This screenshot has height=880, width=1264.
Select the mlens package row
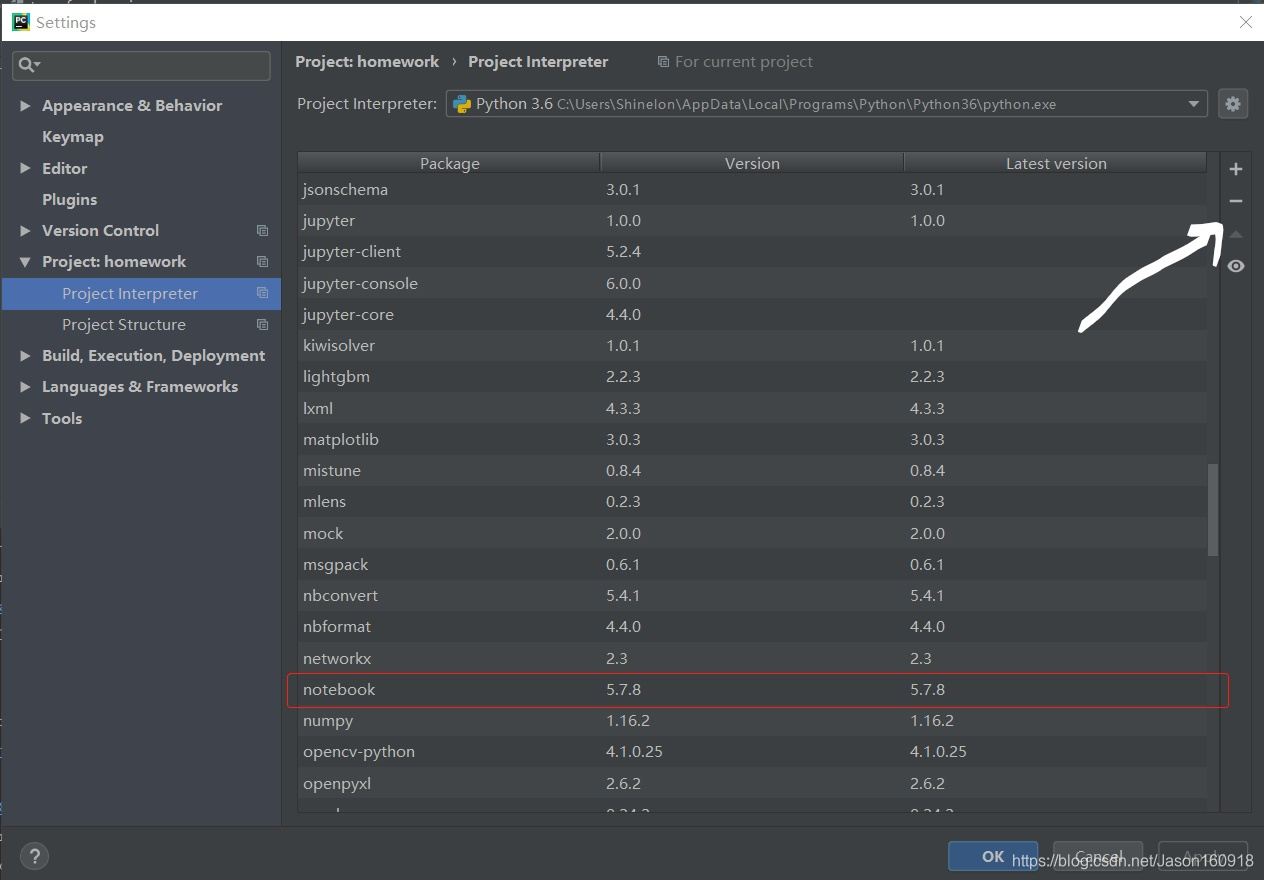[x=752, y=502]
